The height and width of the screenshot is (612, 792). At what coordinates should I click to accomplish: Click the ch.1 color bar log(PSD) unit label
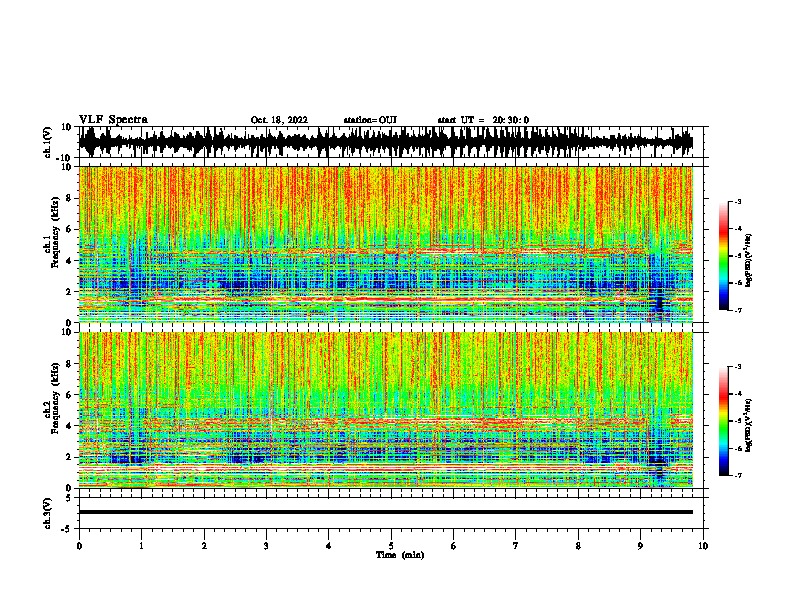748,261
